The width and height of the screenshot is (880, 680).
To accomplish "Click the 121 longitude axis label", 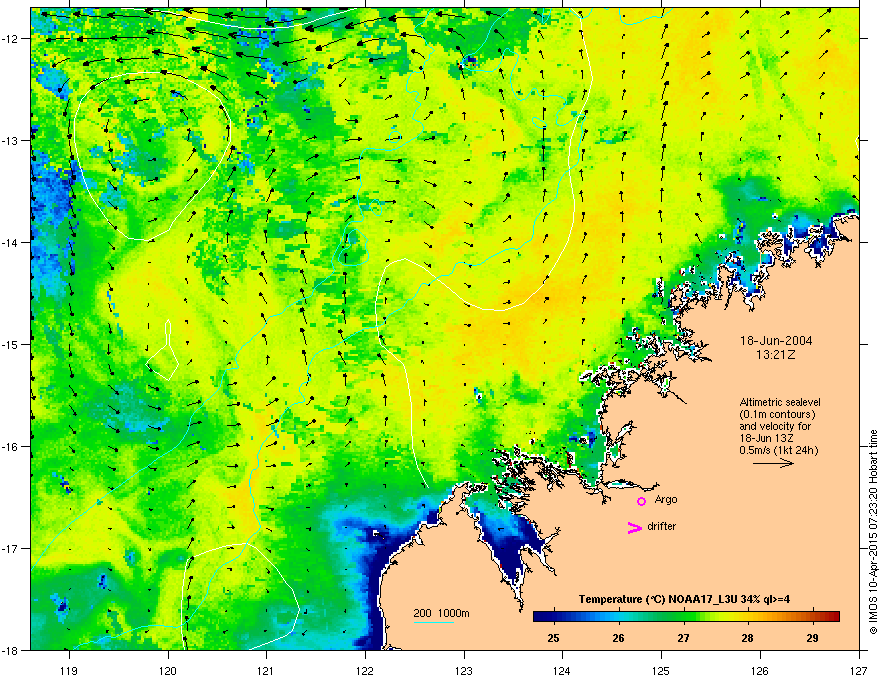I will [266, 670].
